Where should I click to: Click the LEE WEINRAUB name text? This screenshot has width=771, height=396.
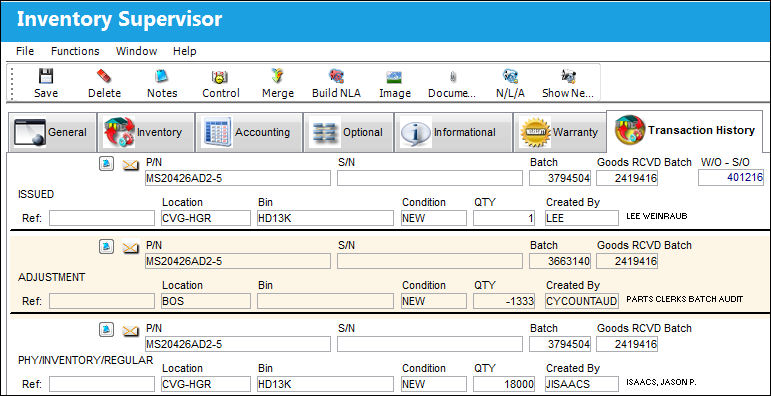click(x=656, y=216)
